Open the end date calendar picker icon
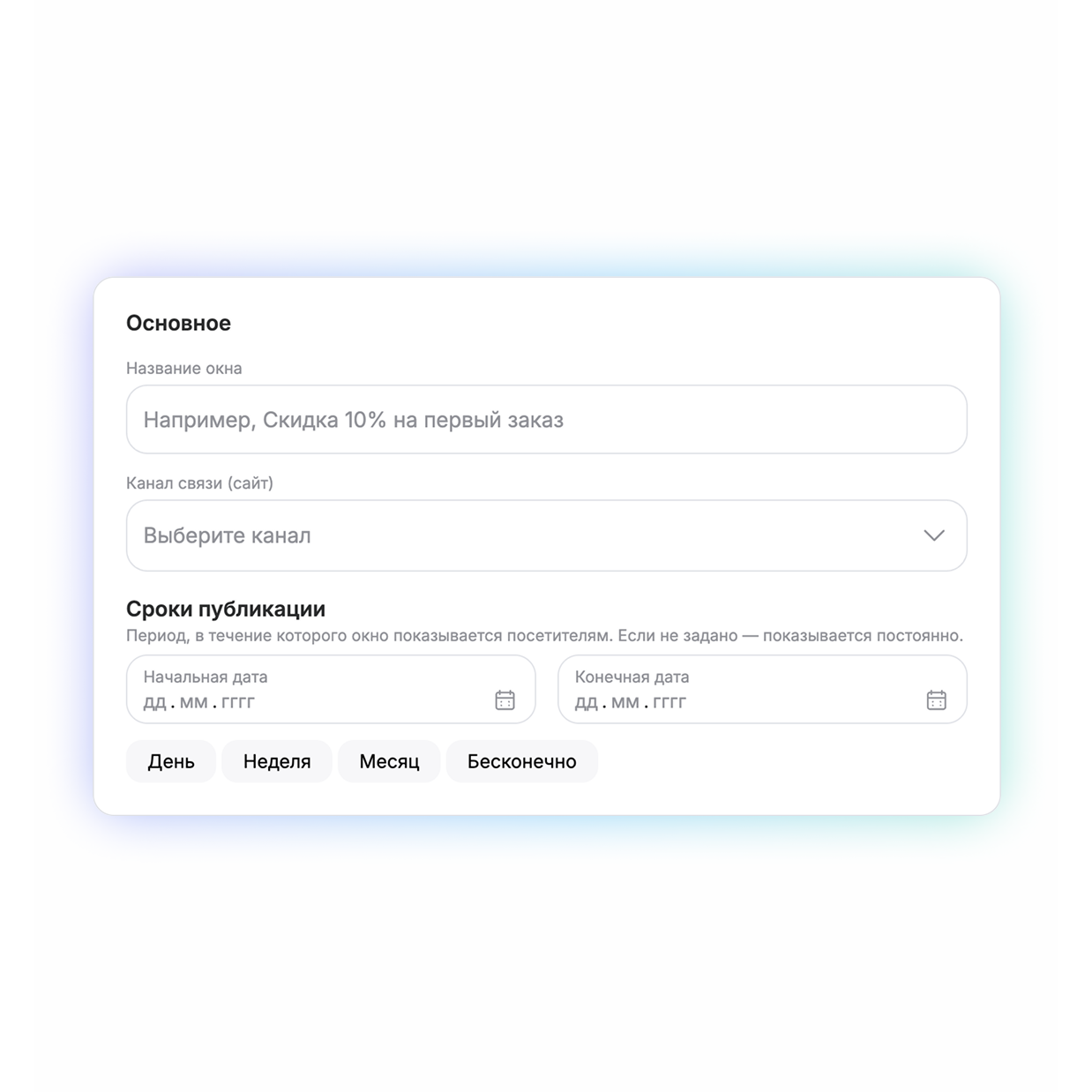The image size is (1092, 1092). (936, 700)
